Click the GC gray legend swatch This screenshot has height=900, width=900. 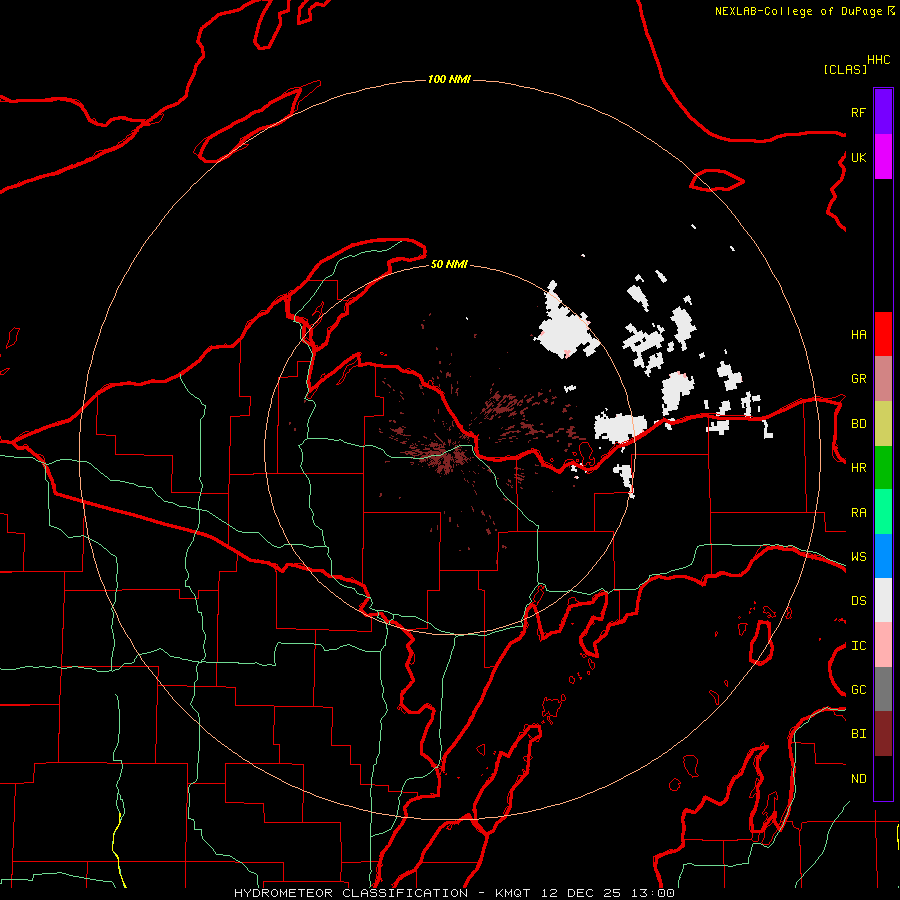pyautogui.click(x=883, y=689)
